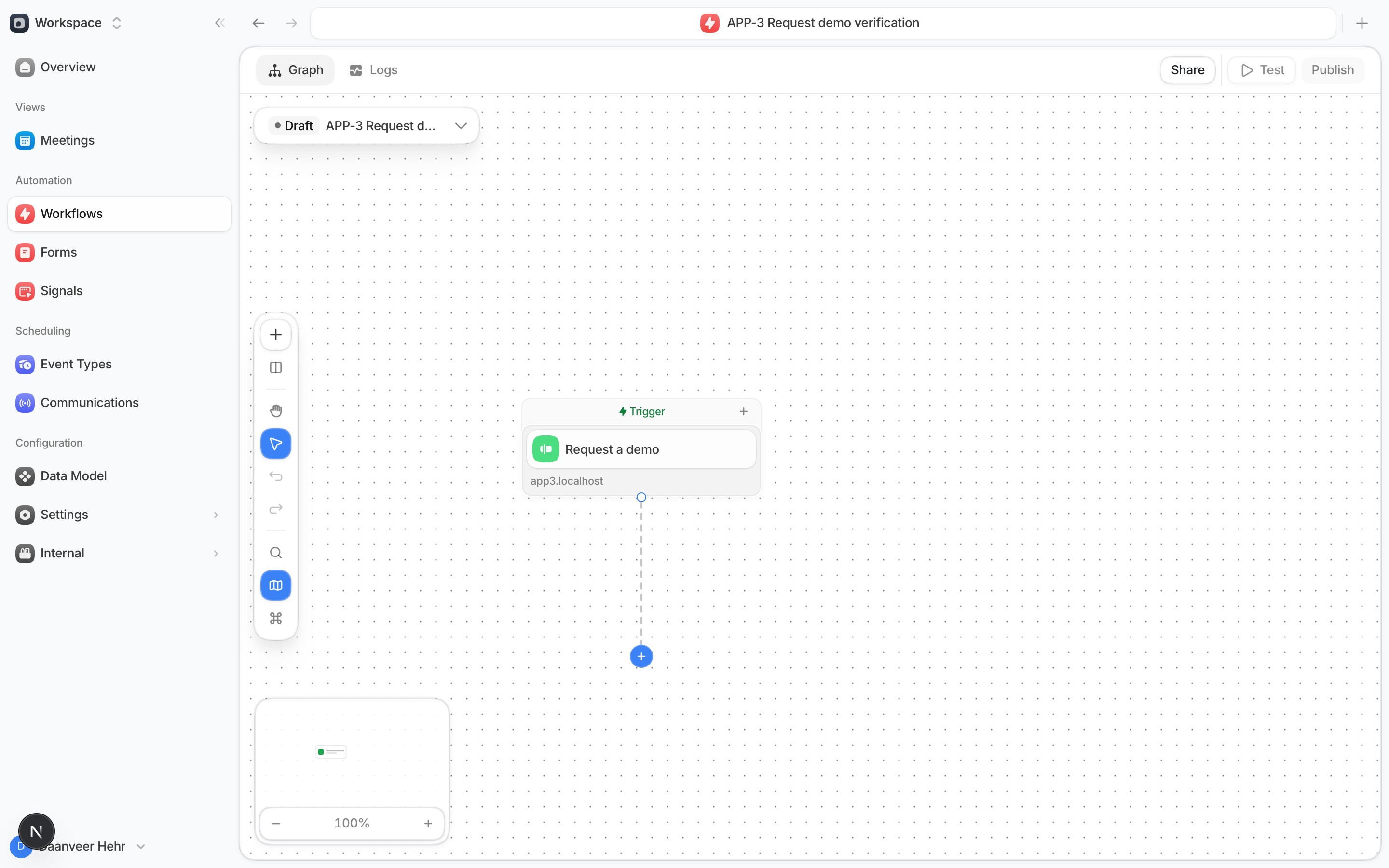Screen dimensions: 1389x868
Task: Select the hand pan tool
Action: (x=275, y=411)
